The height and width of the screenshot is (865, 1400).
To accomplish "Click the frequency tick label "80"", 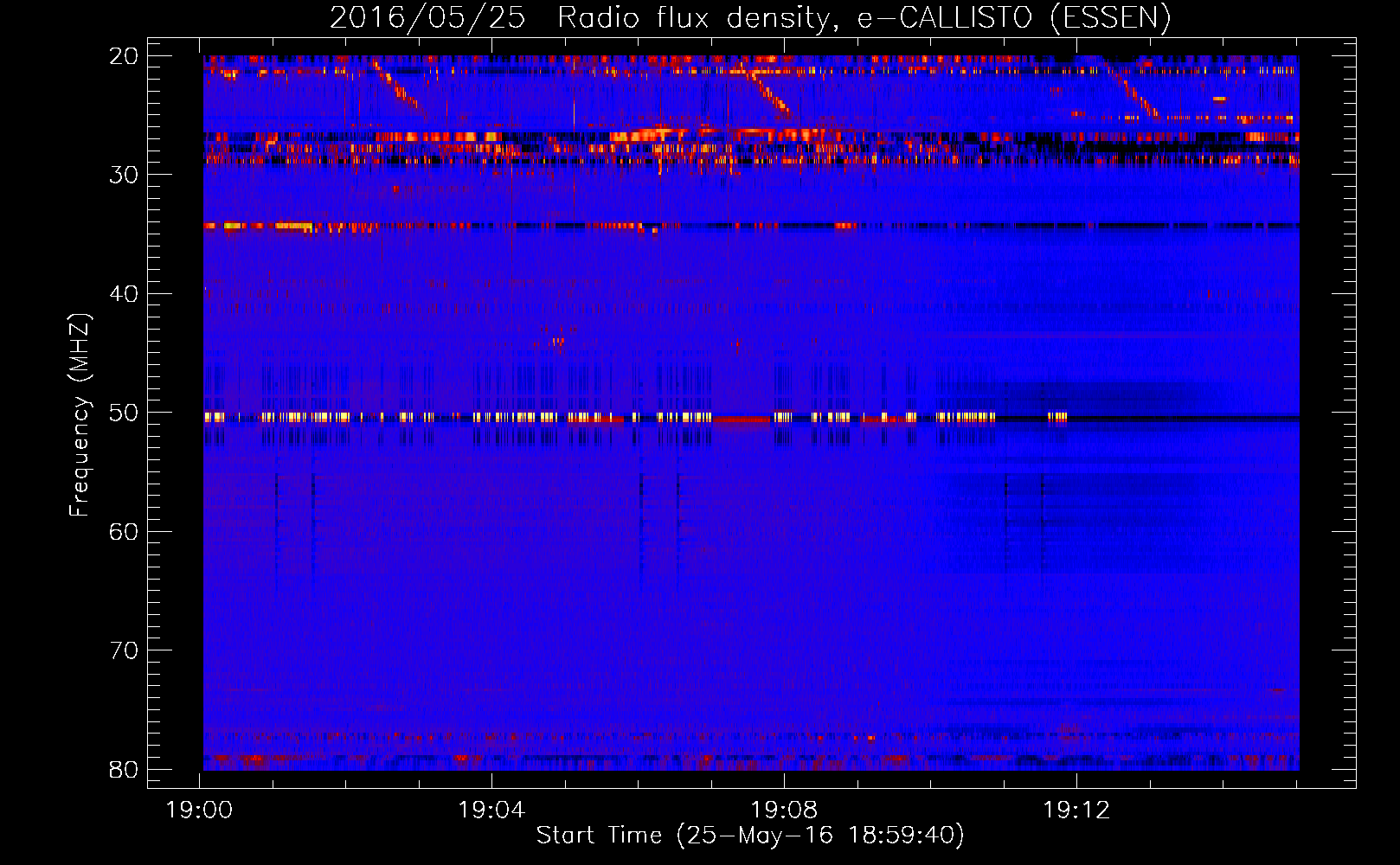I will 124,769.
